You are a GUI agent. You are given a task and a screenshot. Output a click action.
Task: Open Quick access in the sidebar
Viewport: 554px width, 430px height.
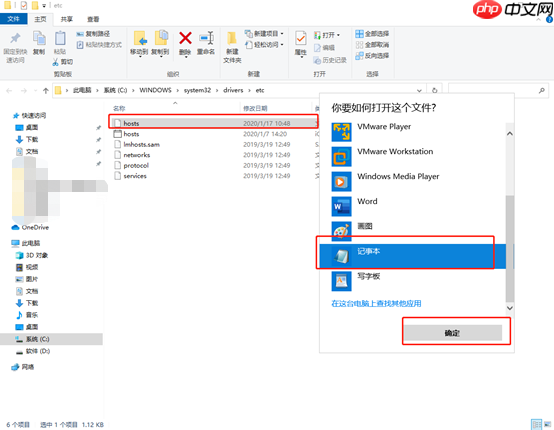(29, 116)
